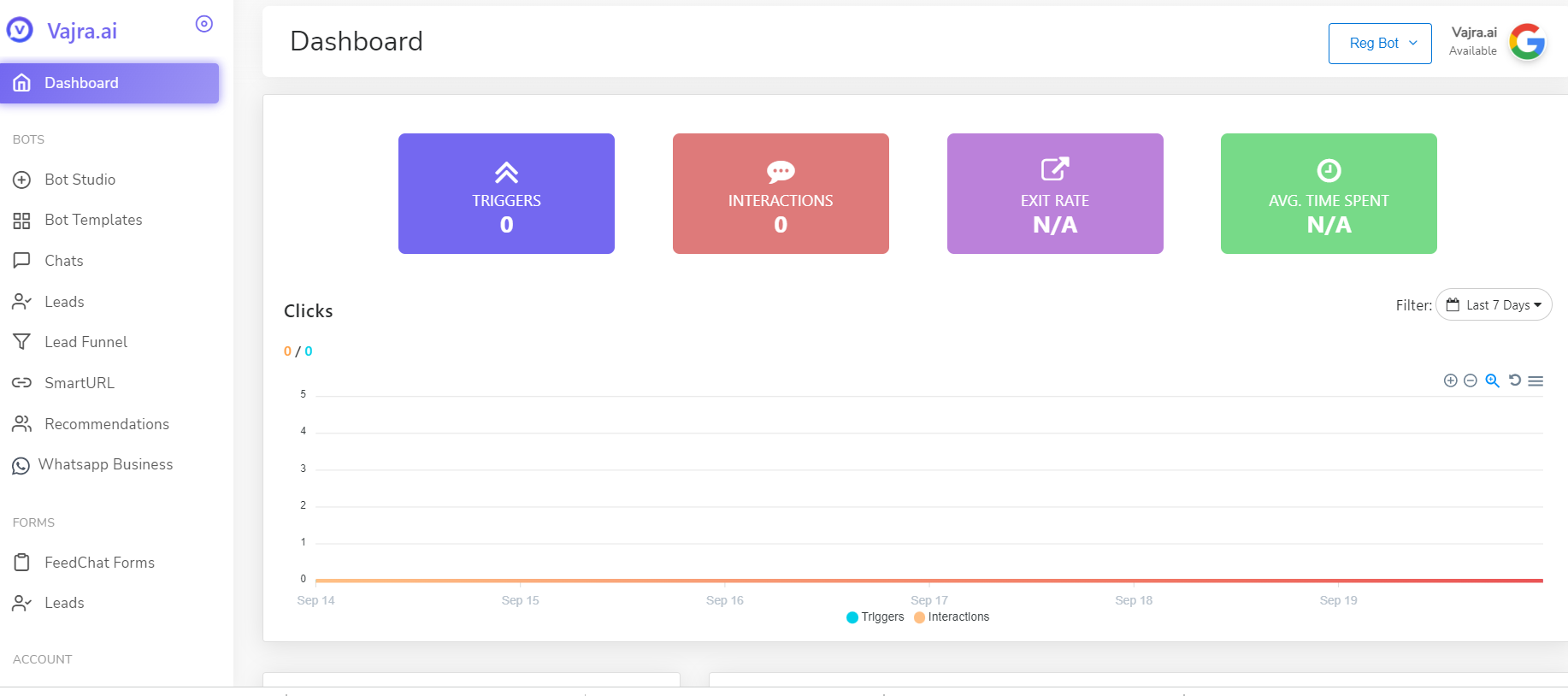Click the chart zoom-out minus icon
The width and height of the screenshot is (1568, 696).
(1471, 380)
